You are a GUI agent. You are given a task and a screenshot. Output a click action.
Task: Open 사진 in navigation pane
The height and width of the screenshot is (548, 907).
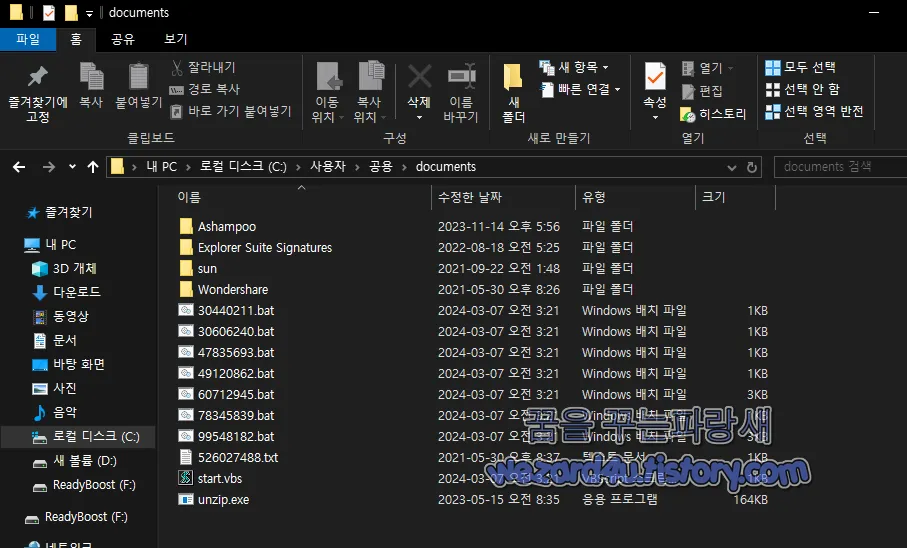coord(54,388)
